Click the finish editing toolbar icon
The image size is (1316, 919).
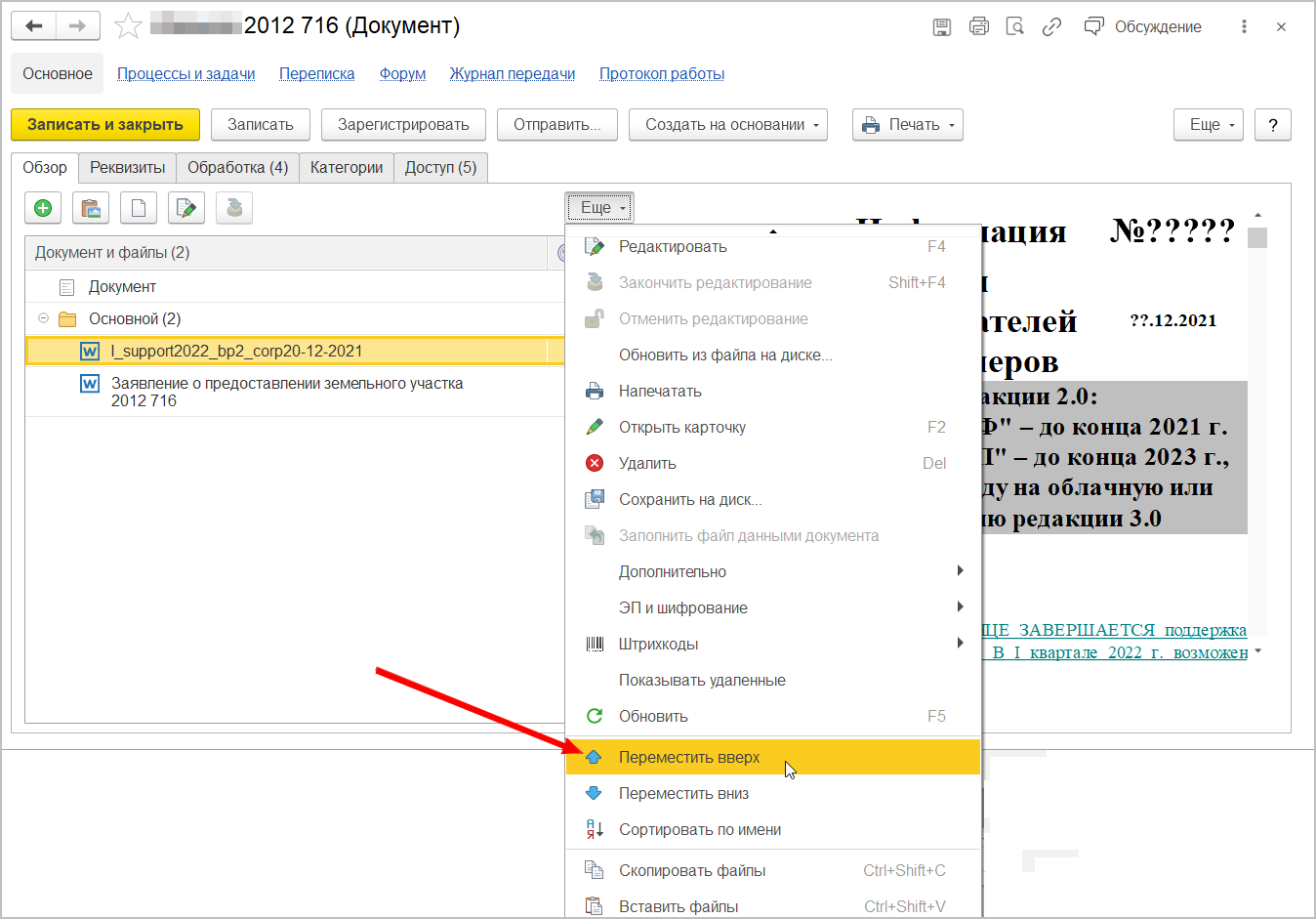pyautogui.click(x=234, y=208)
